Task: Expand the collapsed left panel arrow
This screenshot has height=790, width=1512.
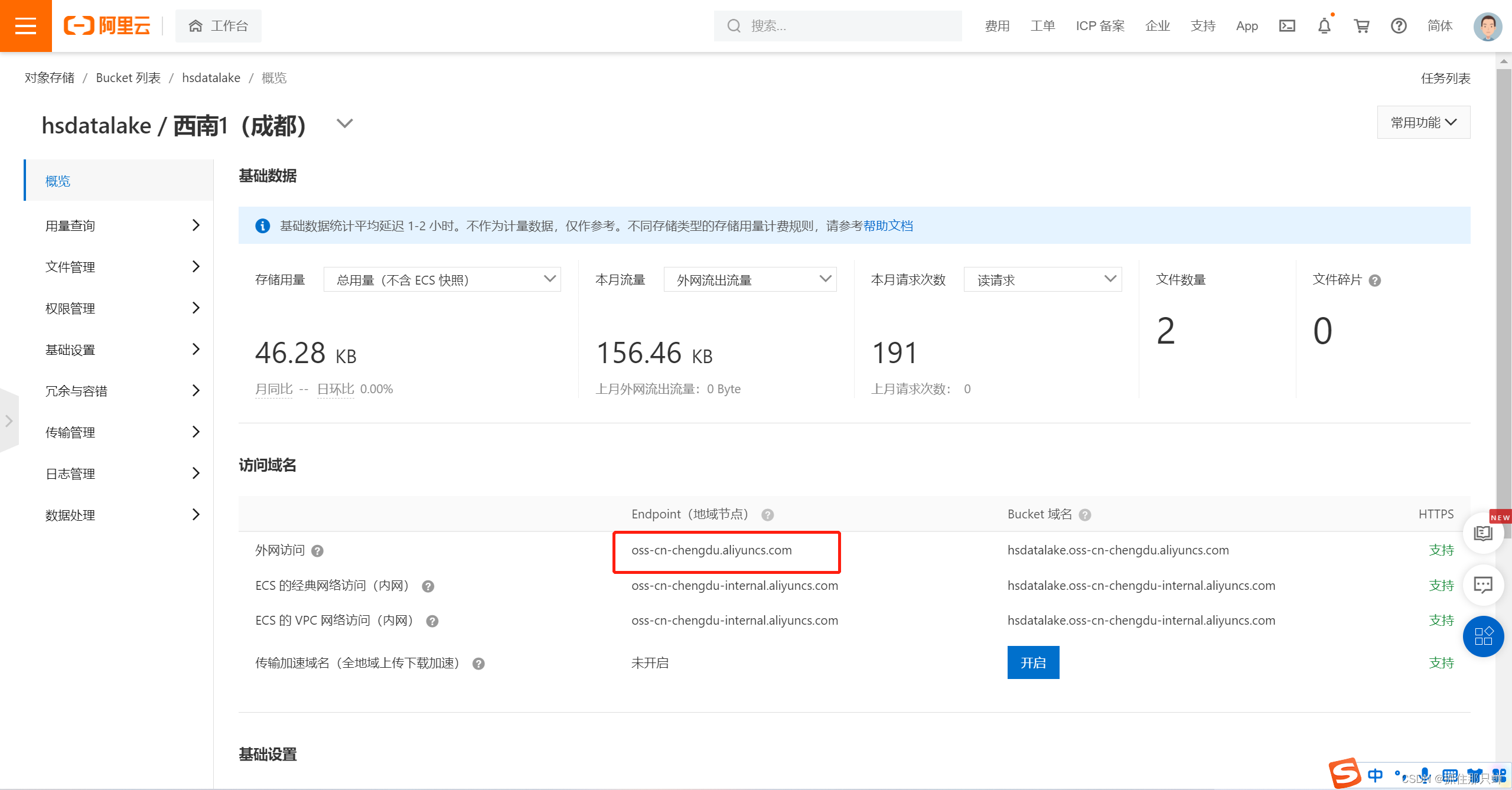Action: pos(8,421)
